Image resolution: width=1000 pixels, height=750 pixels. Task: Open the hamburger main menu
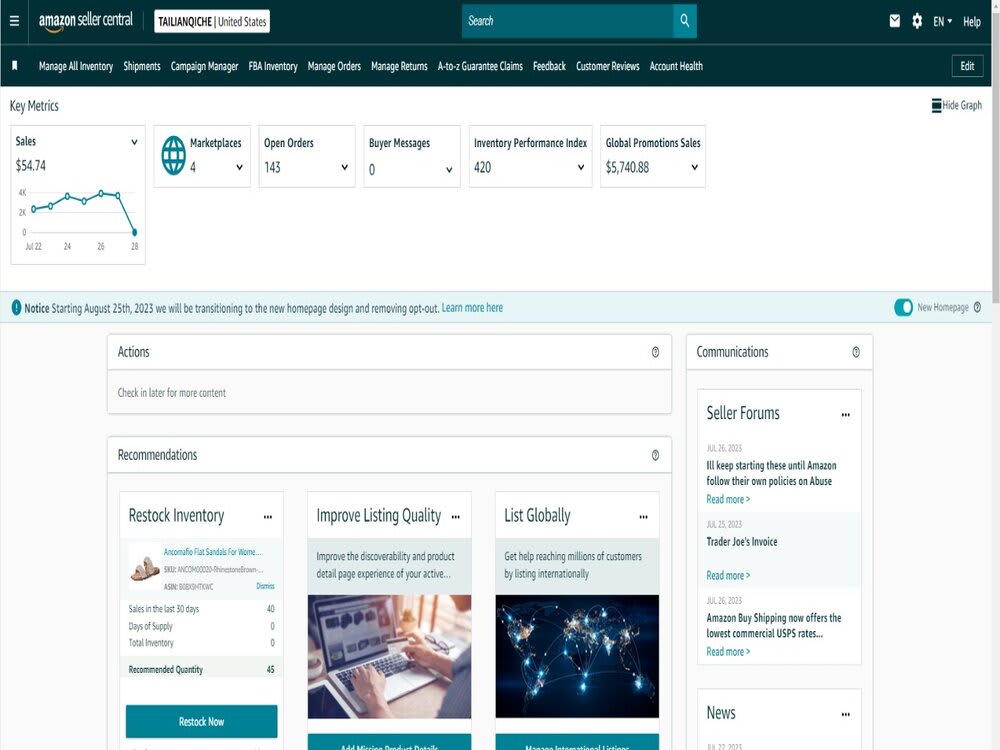click(14, 21)
